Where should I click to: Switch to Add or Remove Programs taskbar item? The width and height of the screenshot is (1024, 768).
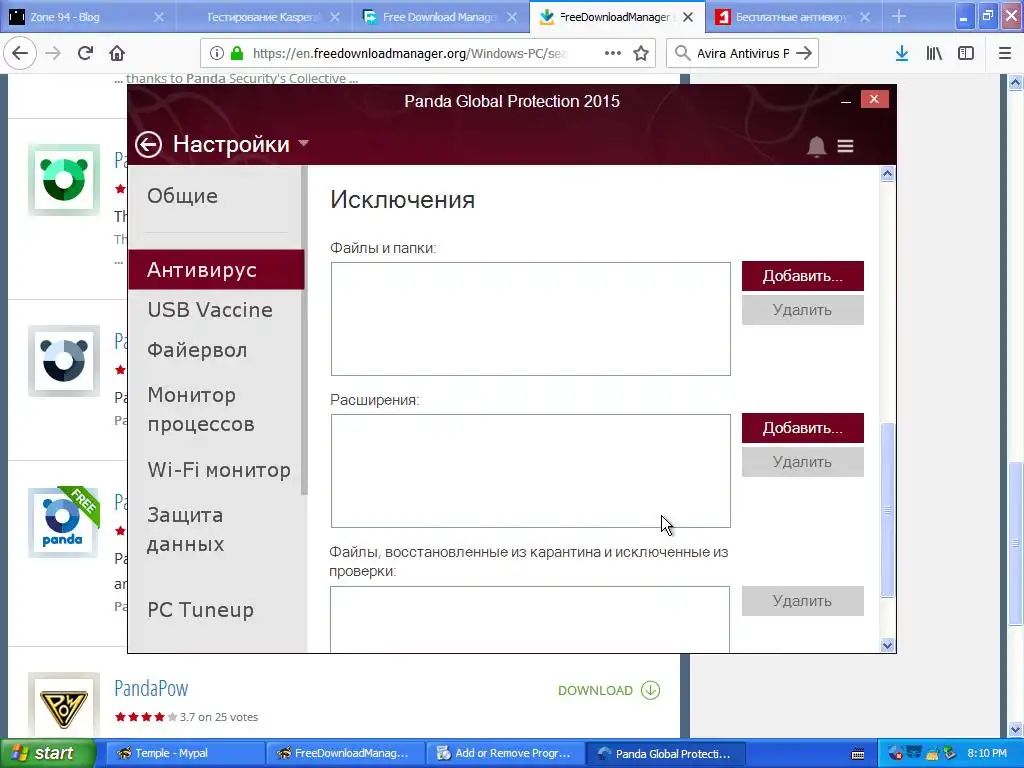click(x=503, y=754)
